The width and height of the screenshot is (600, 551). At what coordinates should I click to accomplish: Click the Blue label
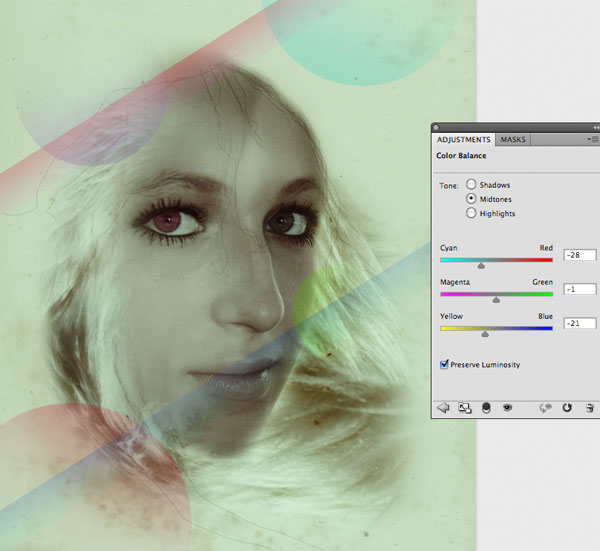tap(545, 316)
